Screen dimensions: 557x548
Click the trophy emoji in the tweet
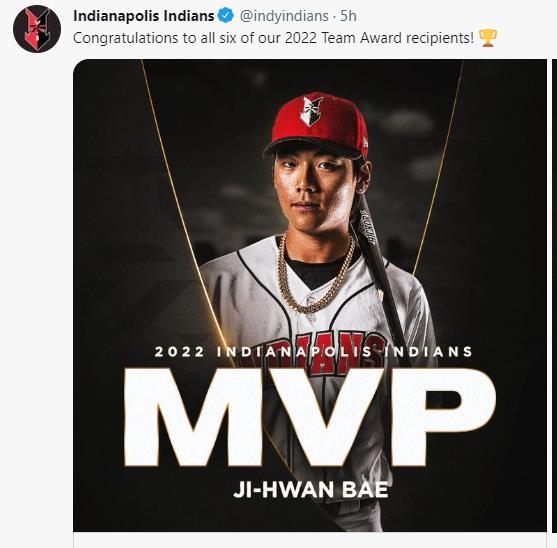pyautogui.click(x=488, y=38)
